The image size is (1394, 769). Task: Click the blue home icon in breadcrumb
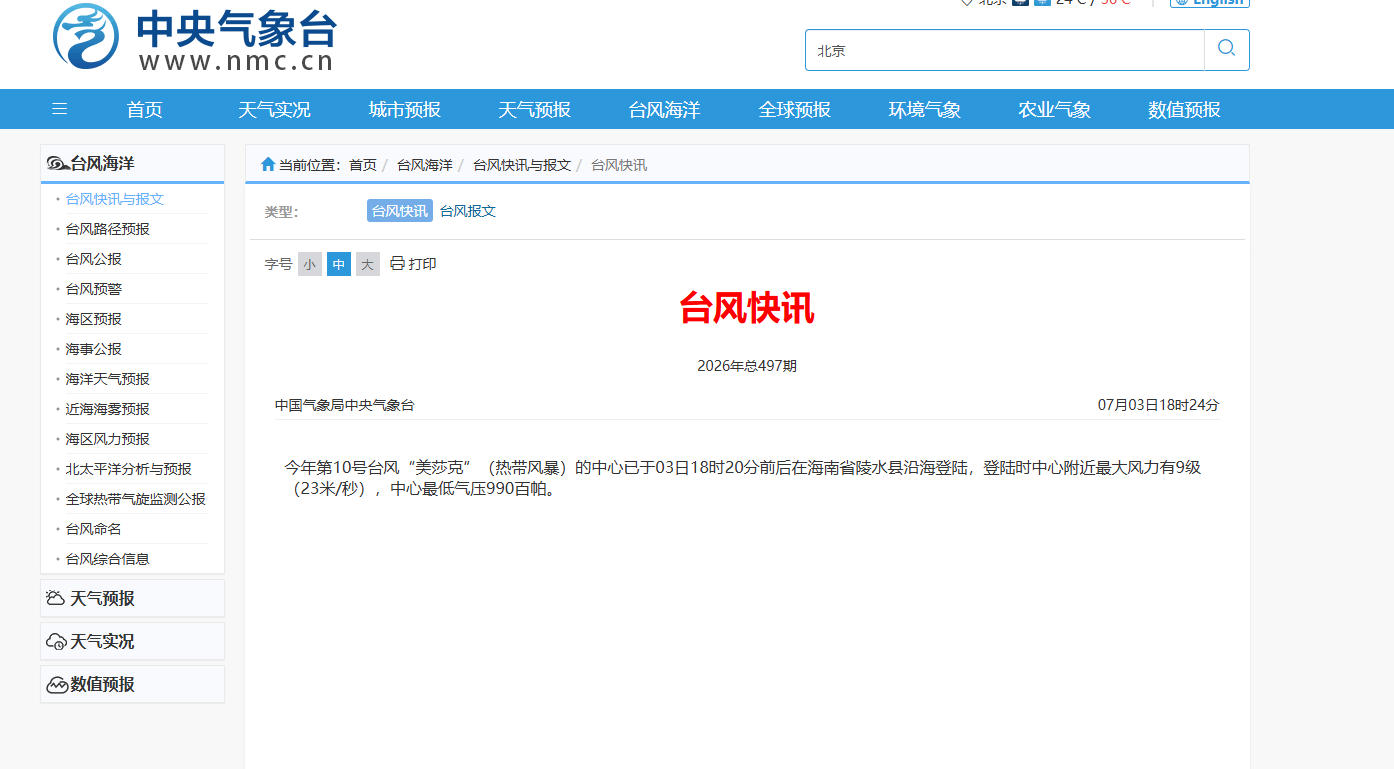click(268, 164)
